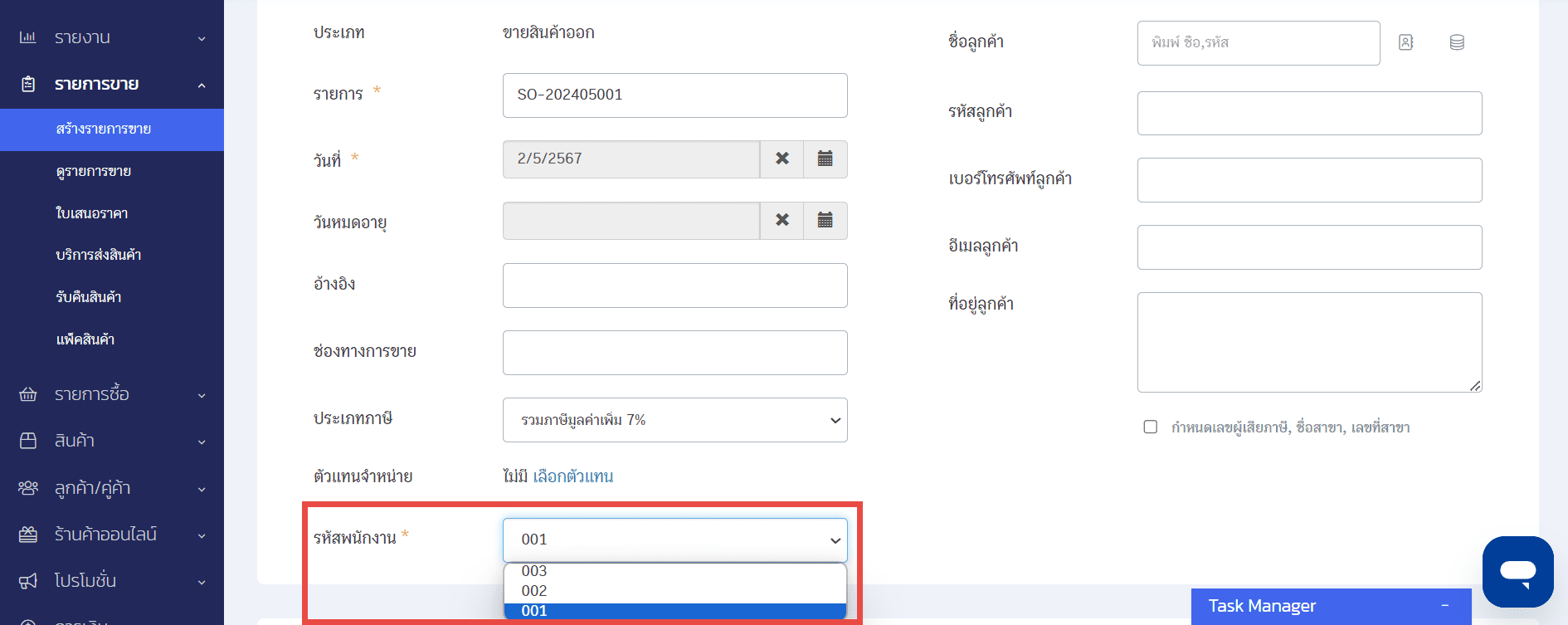The height and width of the screenshot is (625, 1568).
Task: Select สร้างรายการขาย in sidebar
Action: (112, 129)
